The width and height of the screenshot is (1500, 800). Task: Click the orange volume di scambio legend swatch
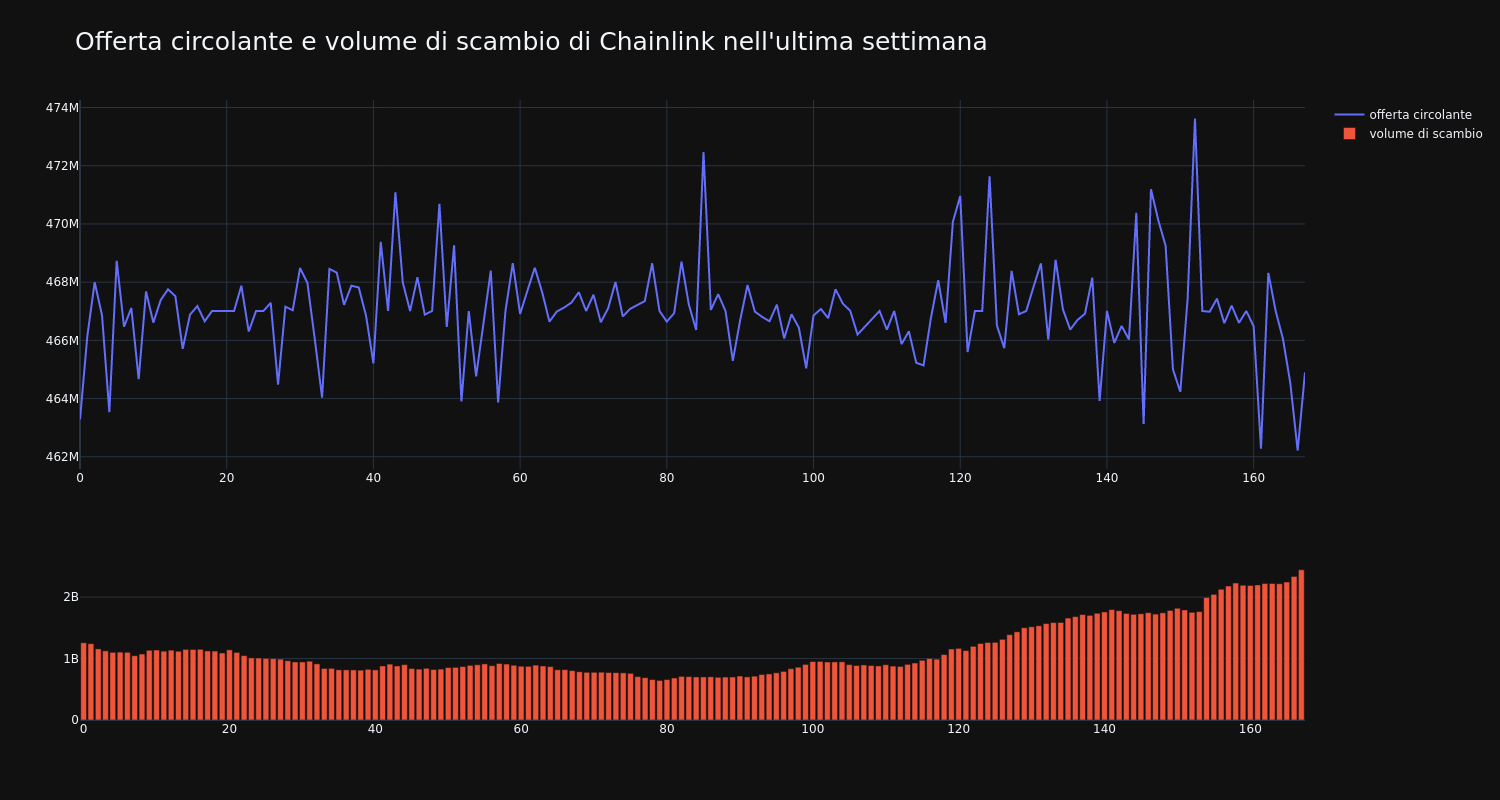point(1349,134)
